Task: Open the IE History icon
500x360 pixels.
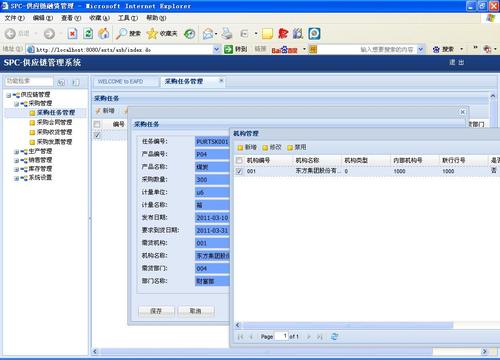Action: [190, 33]
